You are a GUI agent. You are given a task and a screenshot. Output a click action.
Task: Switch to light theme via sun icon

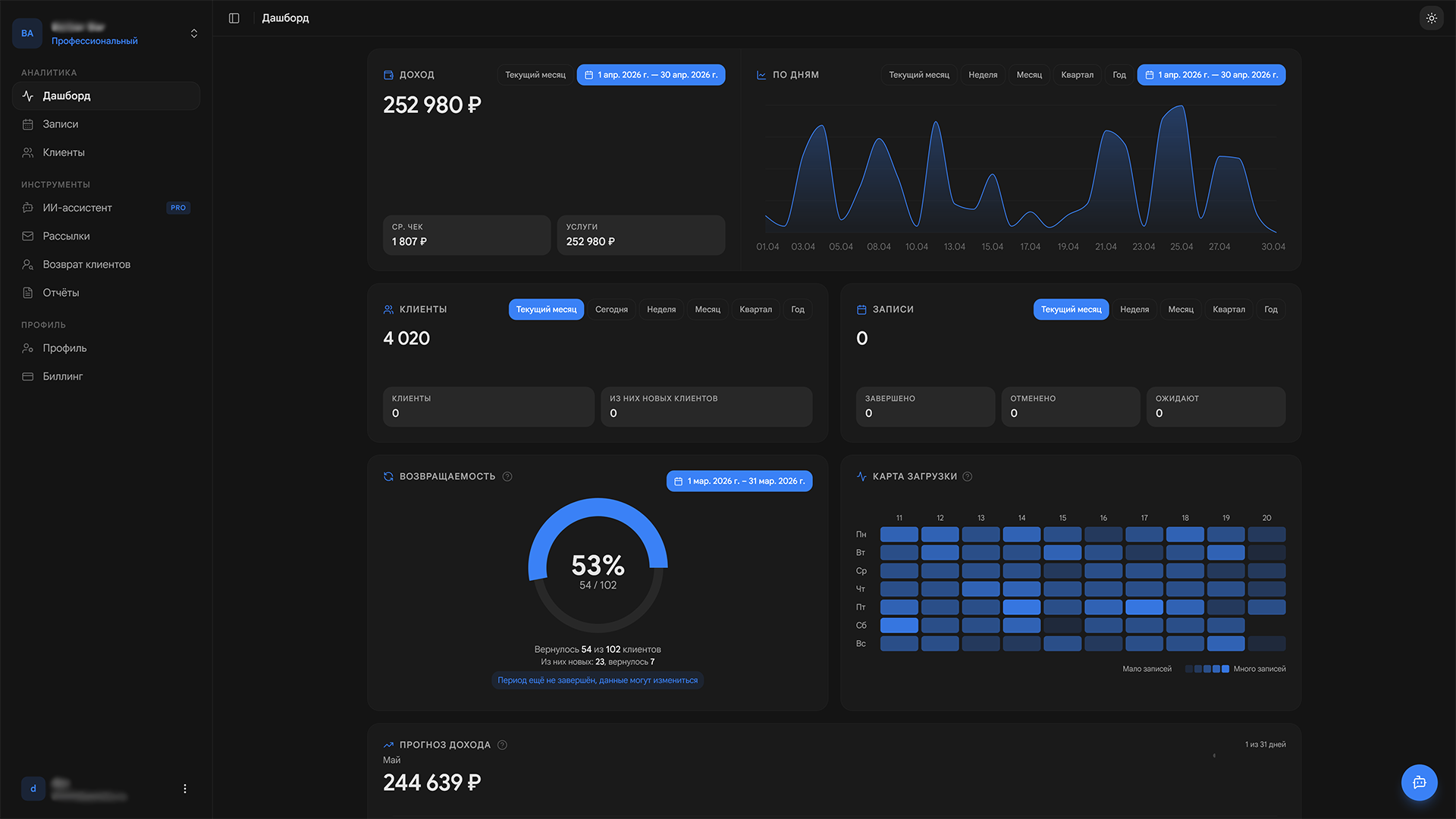[x=1431, y=18]
